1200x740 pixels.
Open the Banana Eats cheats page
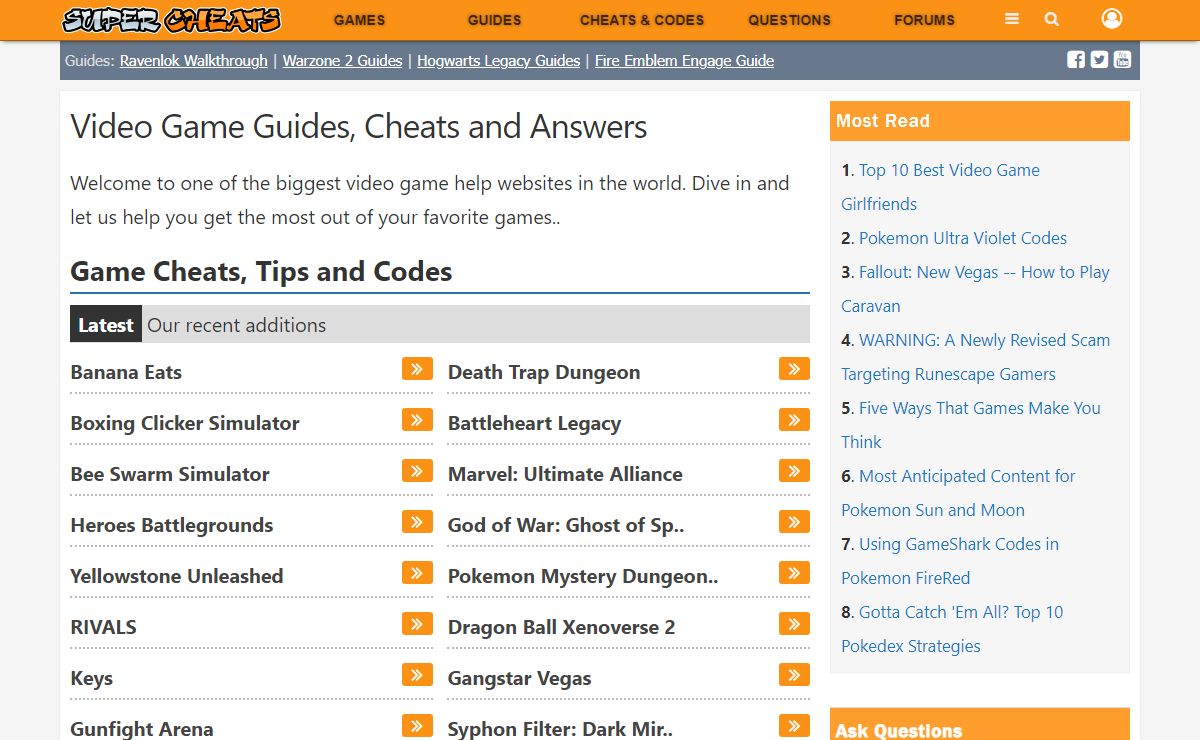pyautogui.click(x=126, y=372)
